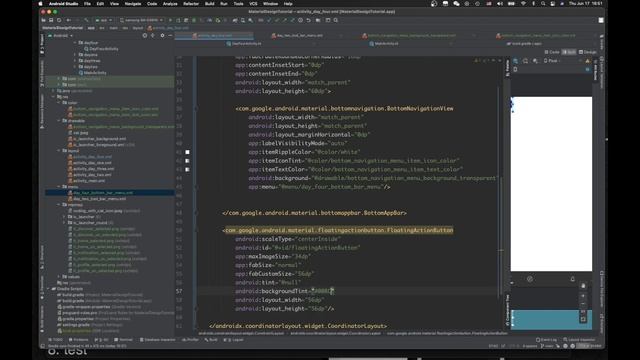Open the Refactor menu
Screen dimensions: 640x360
191,4
